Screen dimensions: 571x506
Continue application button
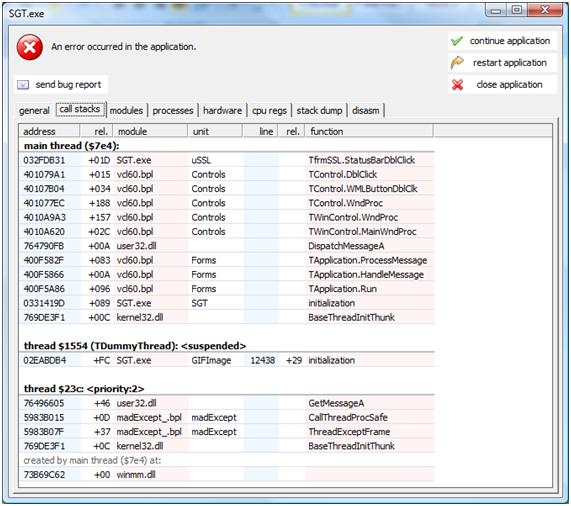click(x=503, y=41)
